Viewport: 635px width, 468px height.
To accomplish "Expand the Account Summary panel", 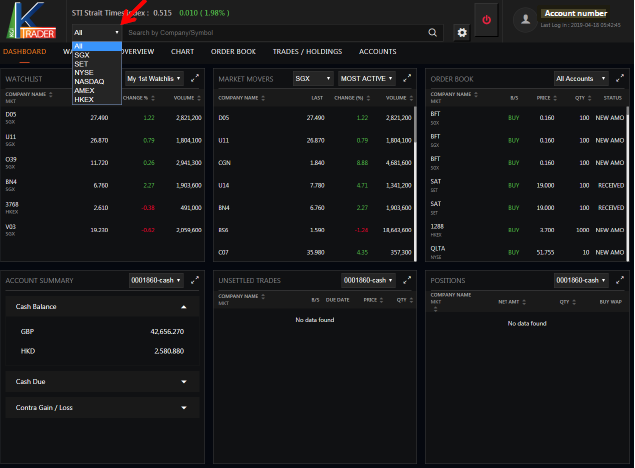I will (x=195, y=280).
